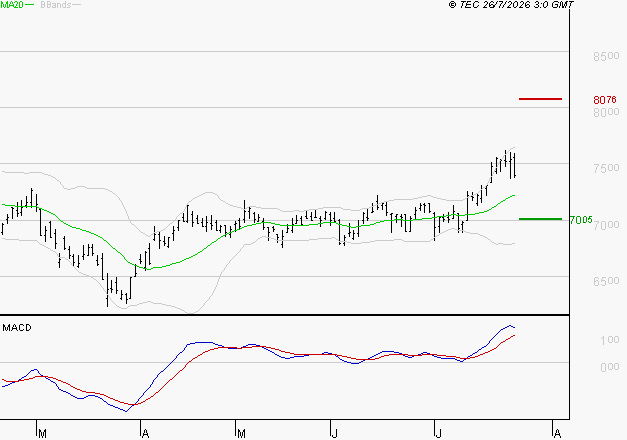Click the MACD 000 axis label
627x440 pixels.
609,367
